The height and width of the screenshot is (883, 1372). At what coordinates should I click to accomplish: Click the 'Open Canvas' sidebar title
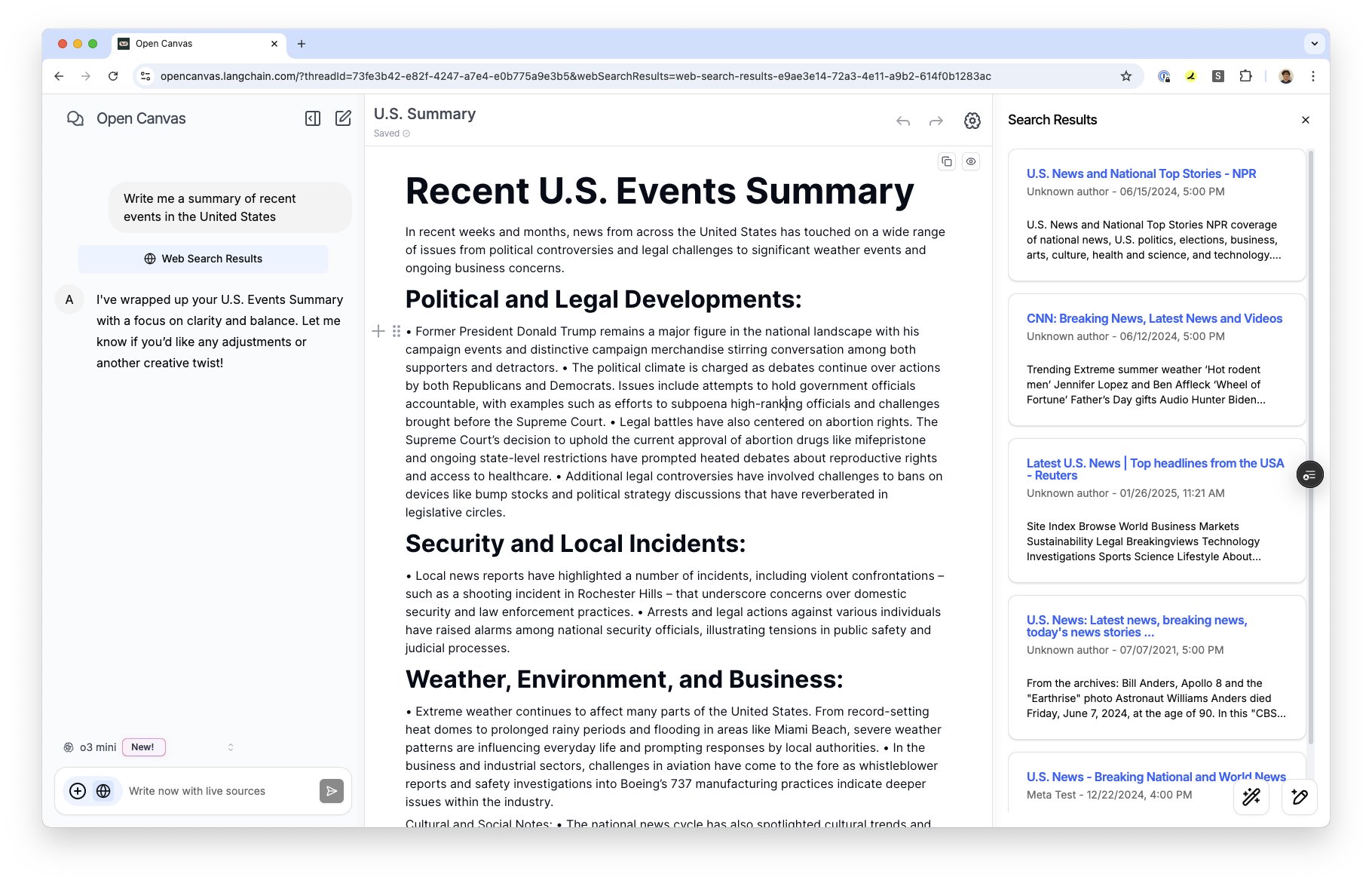click(x=141, y=118)
